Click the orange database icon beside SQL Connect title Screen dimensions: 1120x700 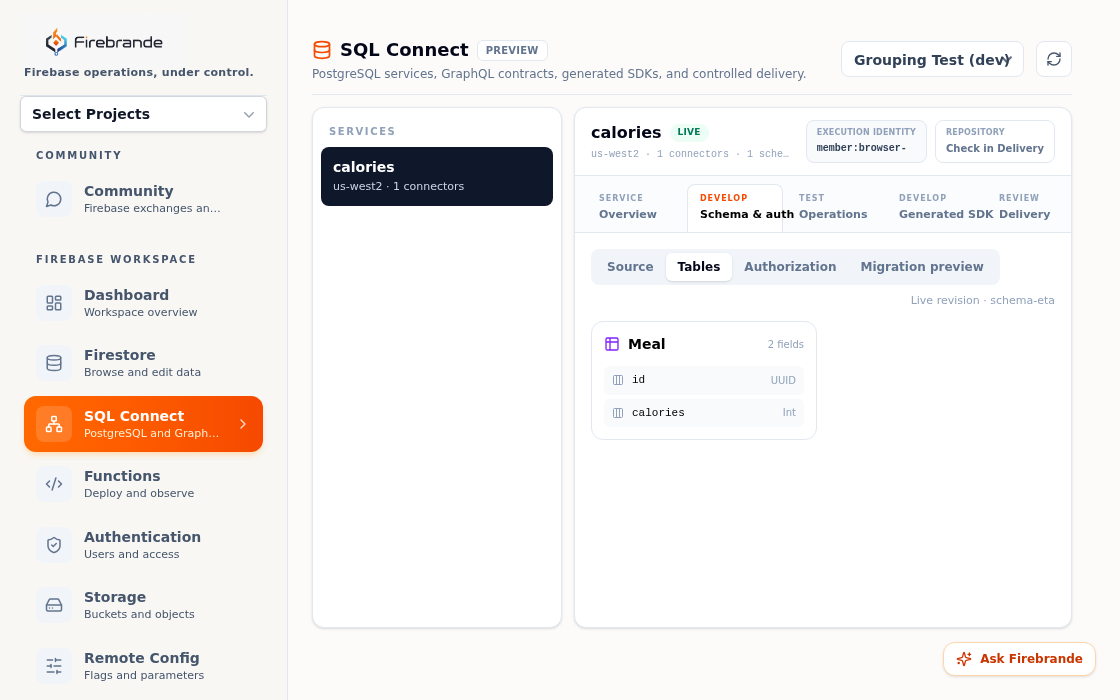(322, 50)
